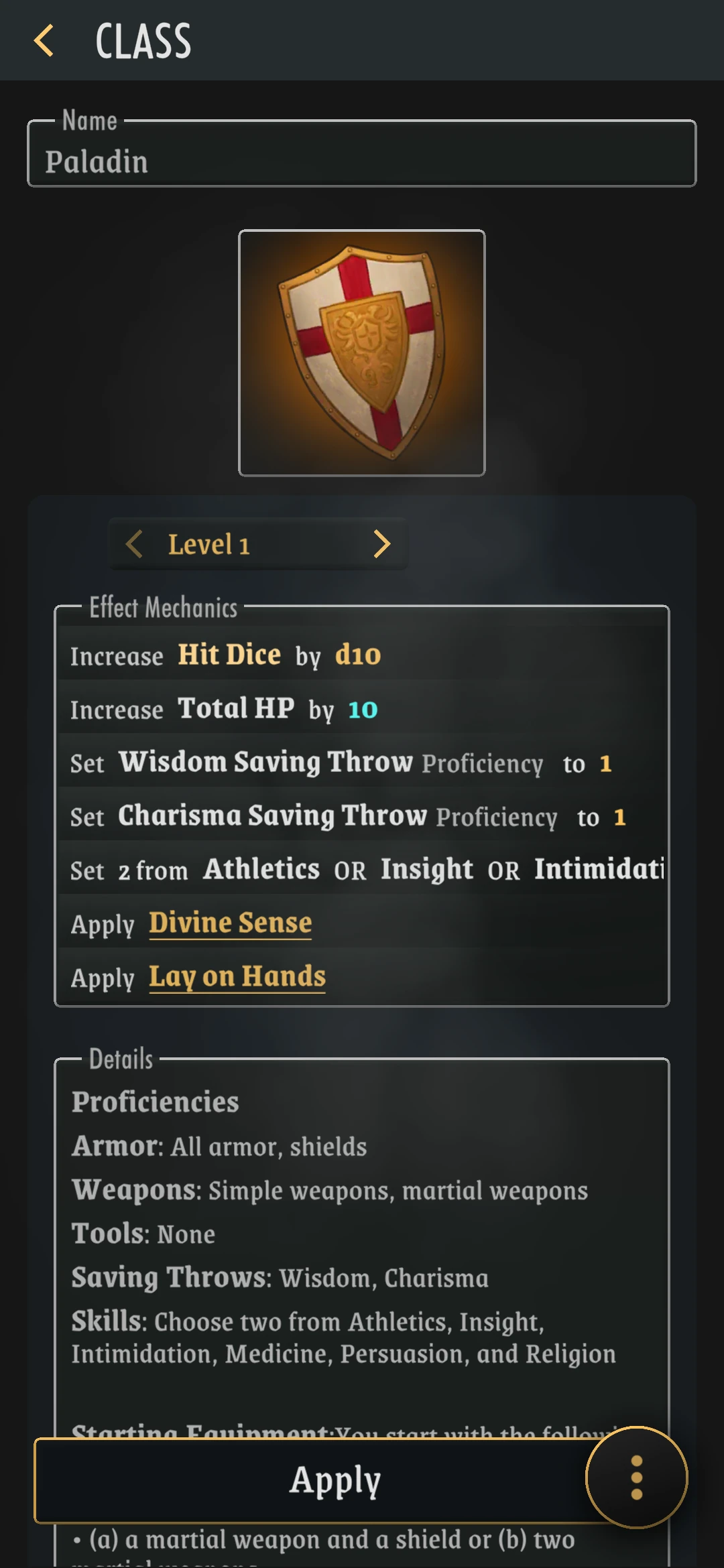Viewport: 724px width, 1568px height.
Task: Open the three-dot more options button
Action: point(636,1477)
